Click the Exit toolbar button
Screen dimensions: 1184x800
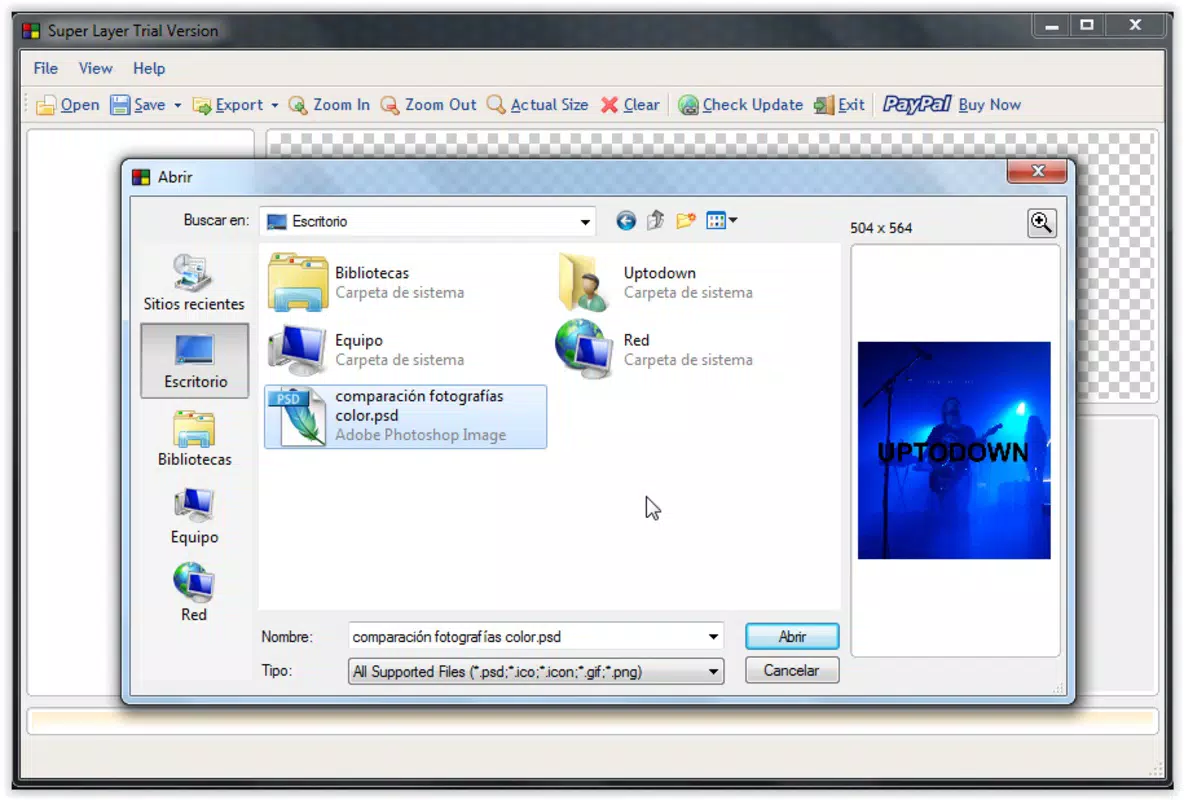point(839,105)
